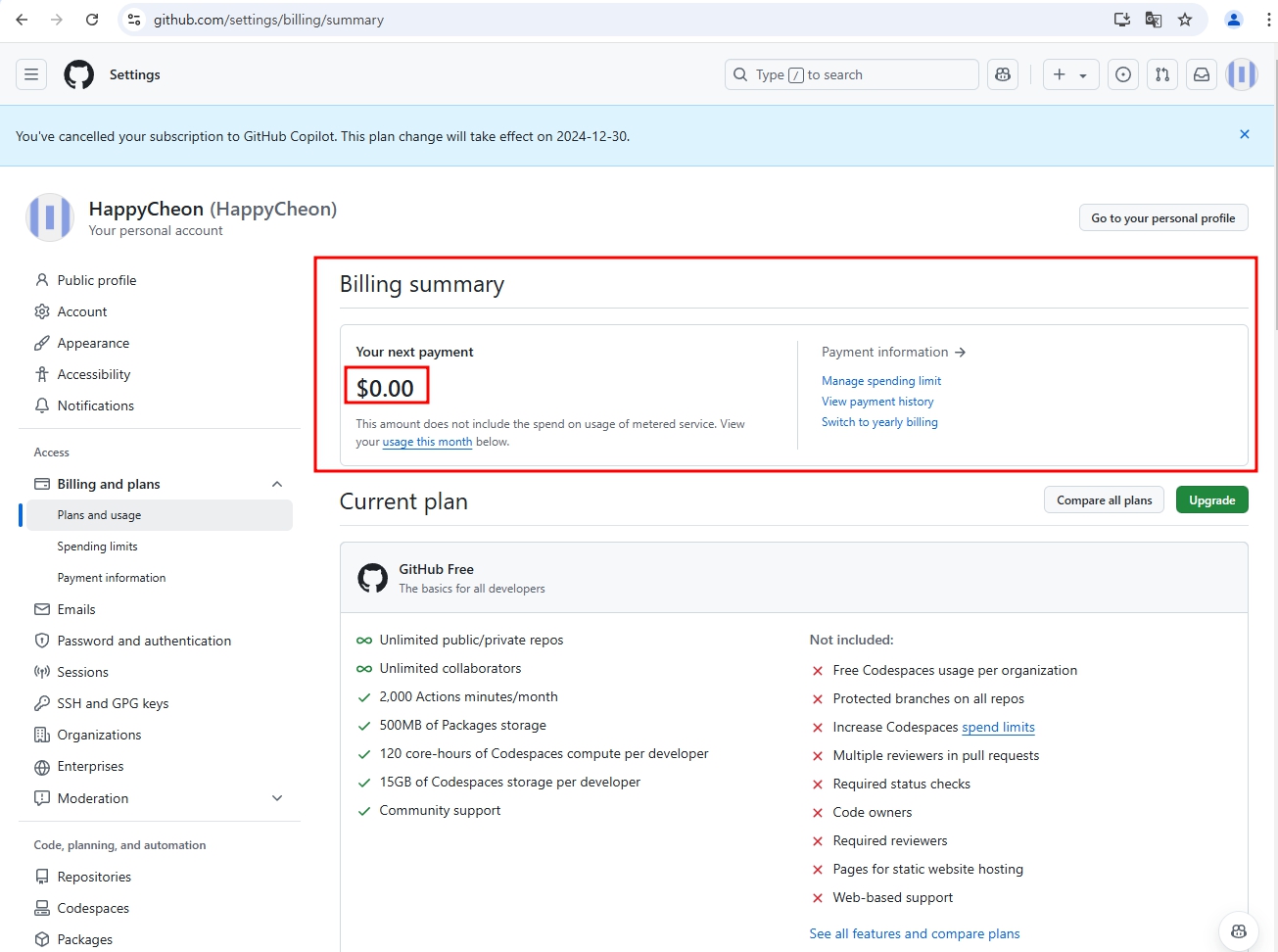Open the install app icon in address bar
The height and width of the screenshot is (952, 1278).
coord(1122,20)
